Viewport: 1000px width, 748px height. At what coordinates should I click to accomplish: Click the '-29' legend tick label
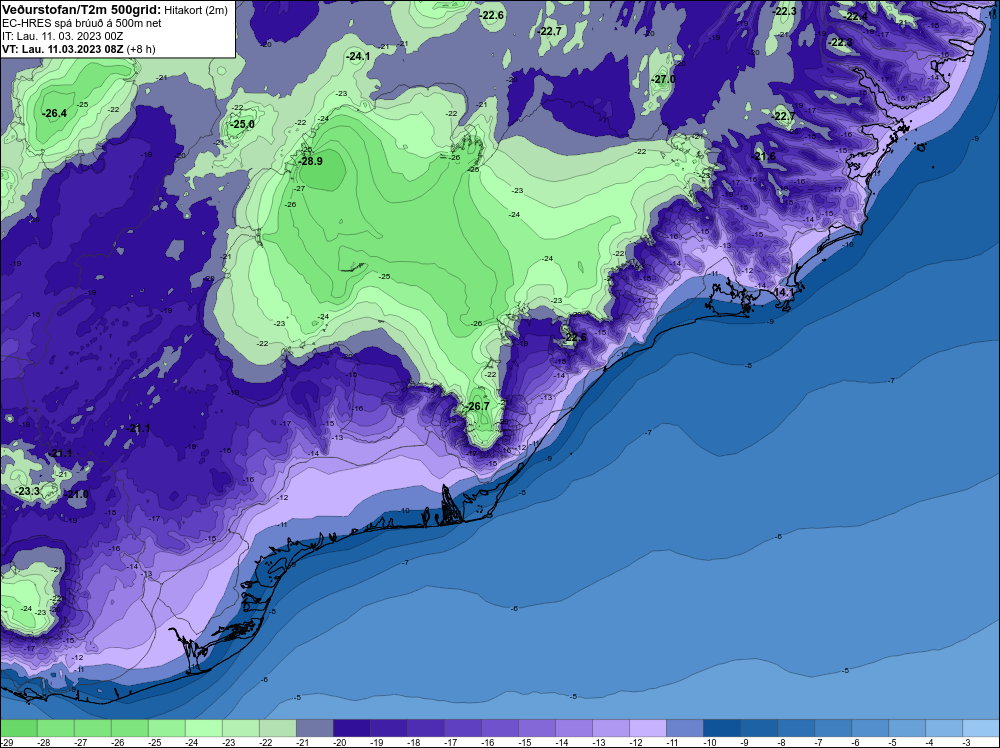pos(6,742)
